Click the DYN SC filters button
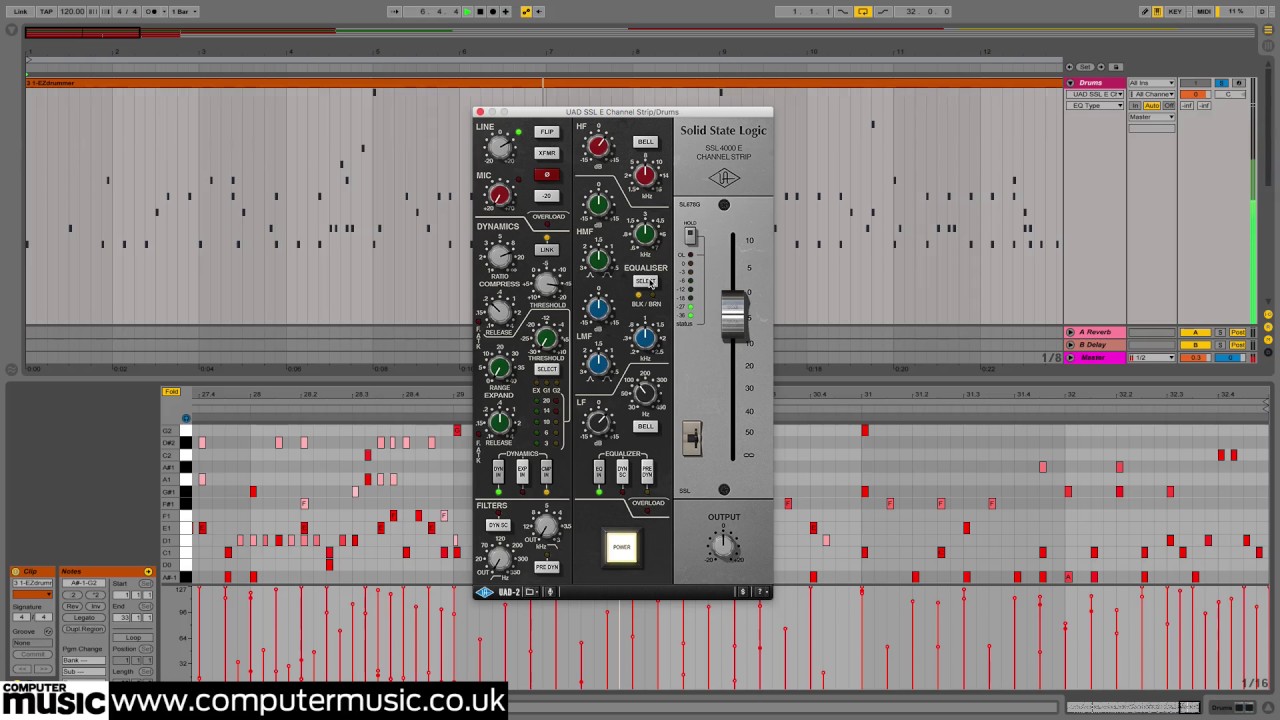Image resolution: width=1280 pixels, height=720 pixels. pos(498,525)
